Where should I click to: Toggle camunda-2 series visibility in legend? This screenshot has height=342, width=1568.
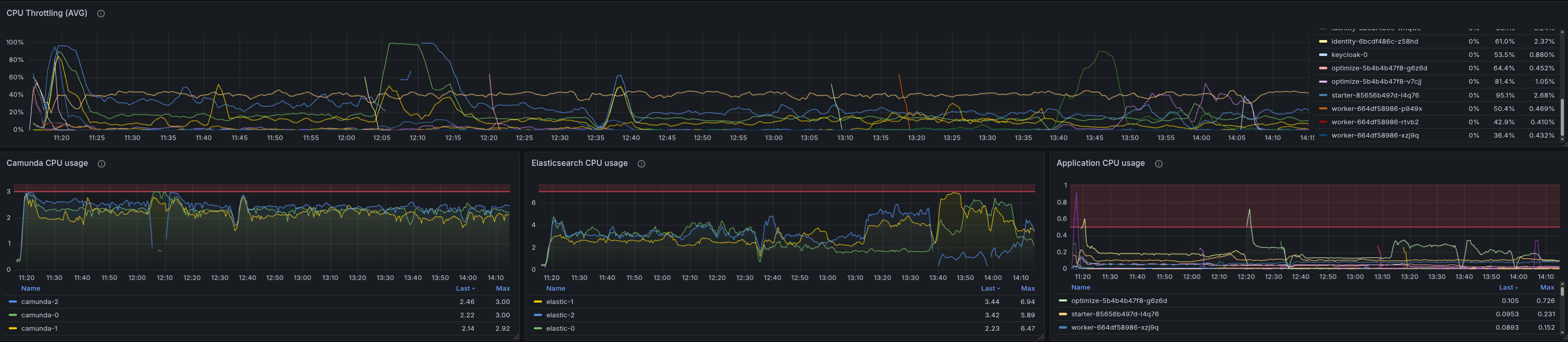pyautogui.click(x=40, y=302)
